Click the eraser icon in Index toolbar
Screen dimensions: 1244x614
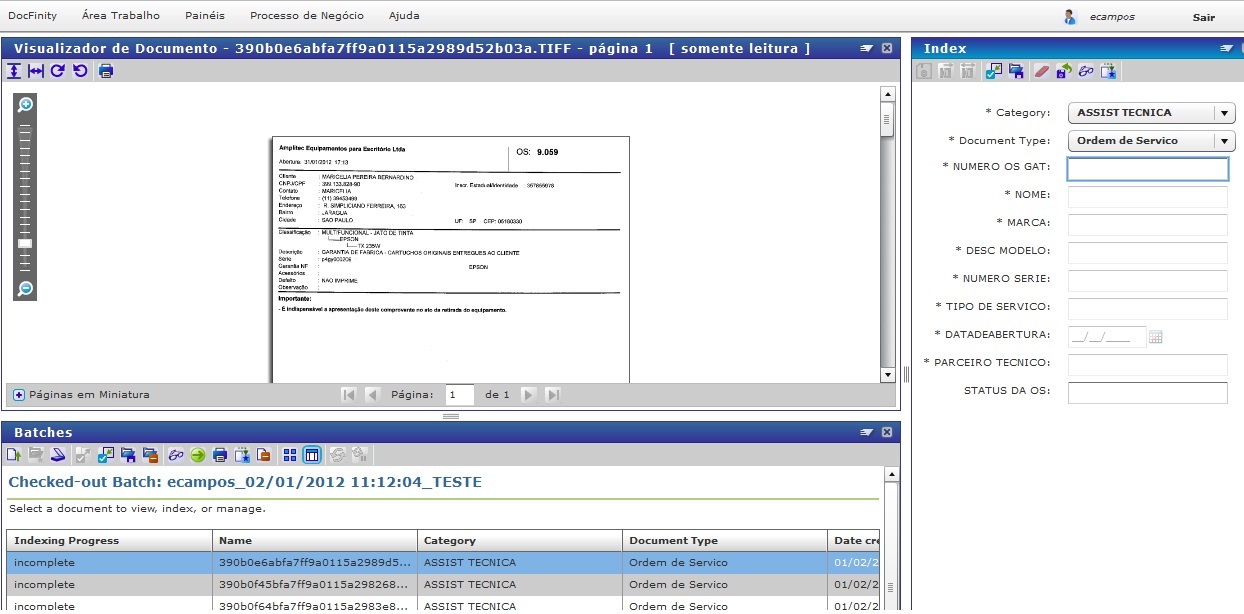click(1042, 71)
